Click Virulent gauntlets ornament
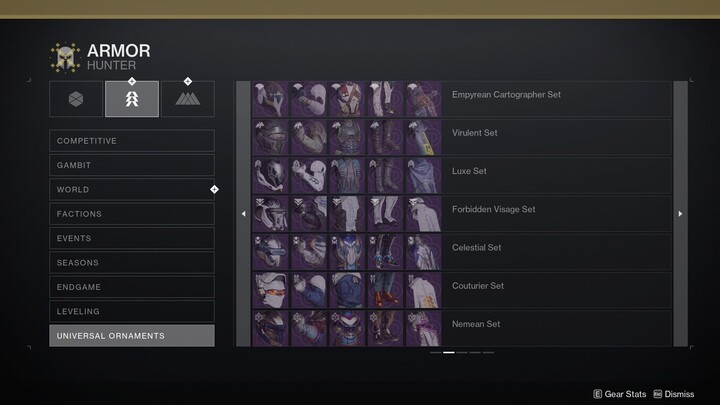Image resolution: width=720 pixels, height=405 pixels. (x=309, y=137)
